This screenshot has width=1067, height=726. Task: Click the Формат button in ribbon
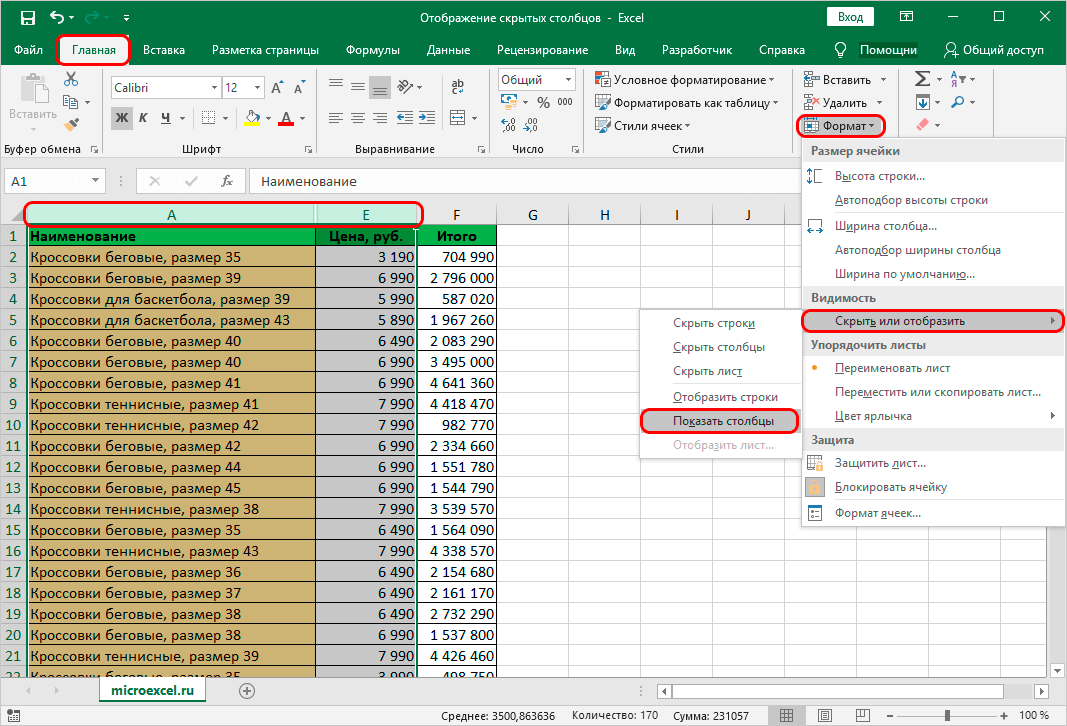tap(842, 126)
